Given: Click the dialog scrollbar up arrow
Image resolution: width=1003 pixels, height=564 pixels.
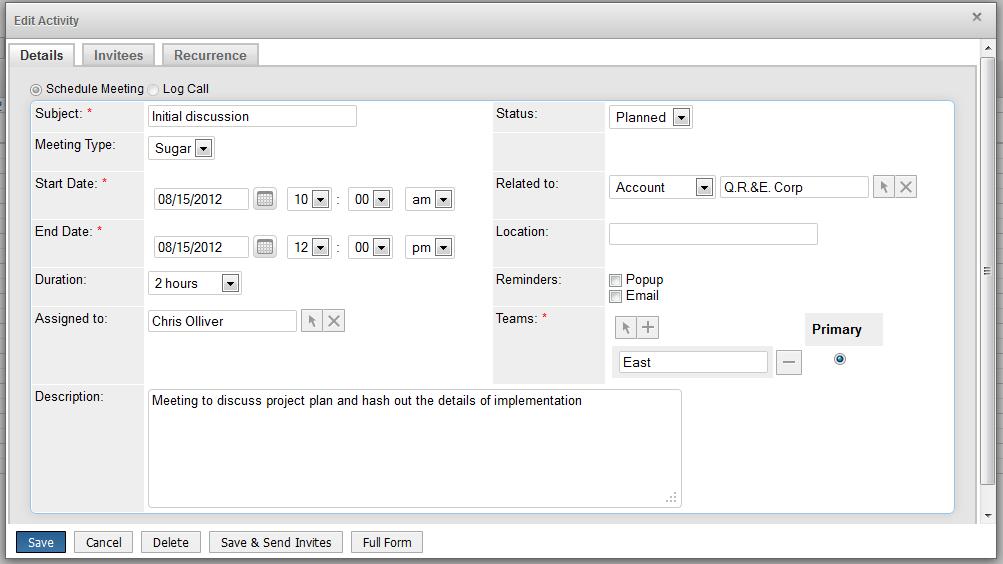Looking at the screenshot, I should (x=988, y=48).
